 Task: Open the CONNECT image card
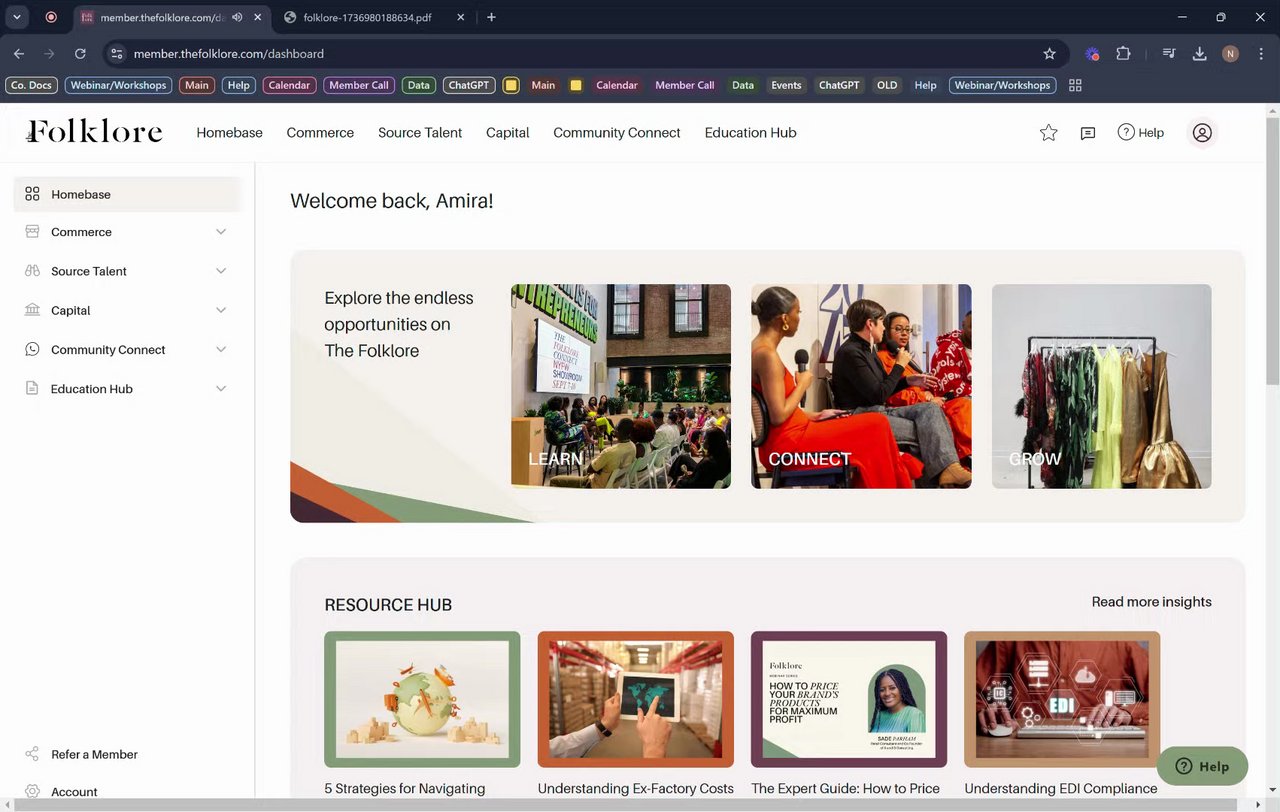coord(861,386)
